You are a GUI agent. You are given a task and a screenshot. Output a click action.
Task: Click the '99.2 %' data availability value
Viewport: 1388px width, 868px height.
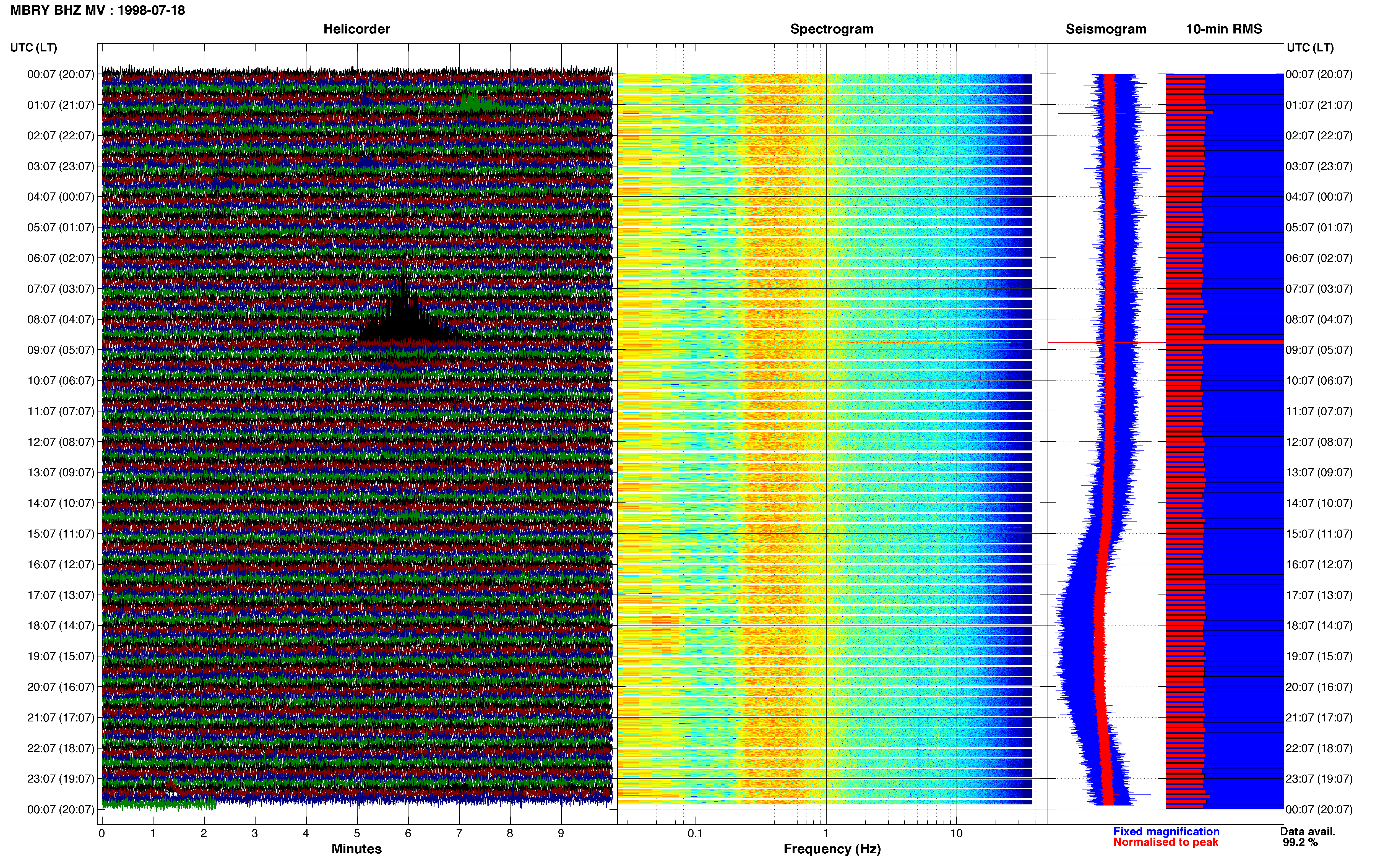[1300, 842]
